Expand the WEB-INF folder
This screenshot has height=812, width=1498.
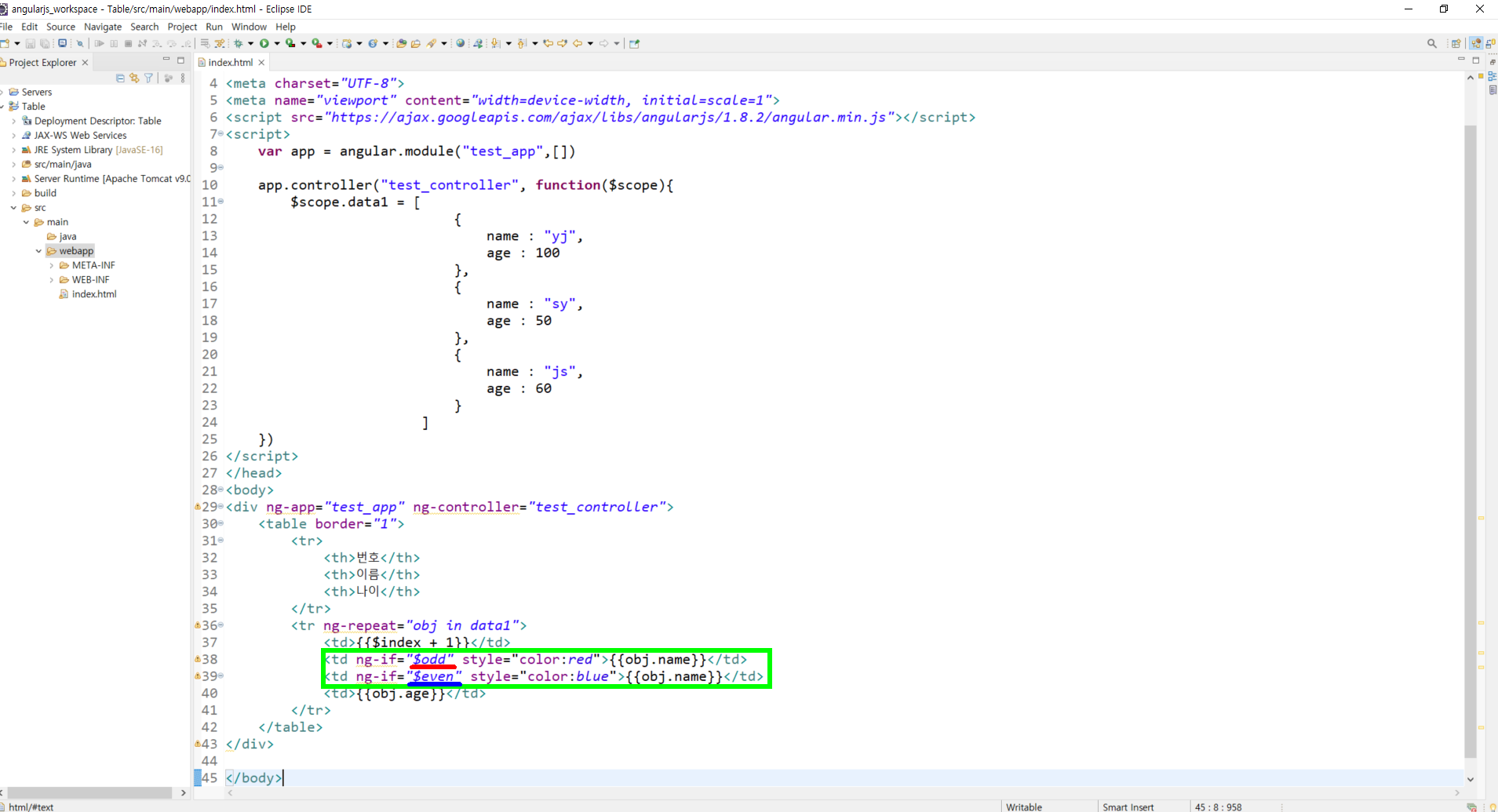click(52, 280)
